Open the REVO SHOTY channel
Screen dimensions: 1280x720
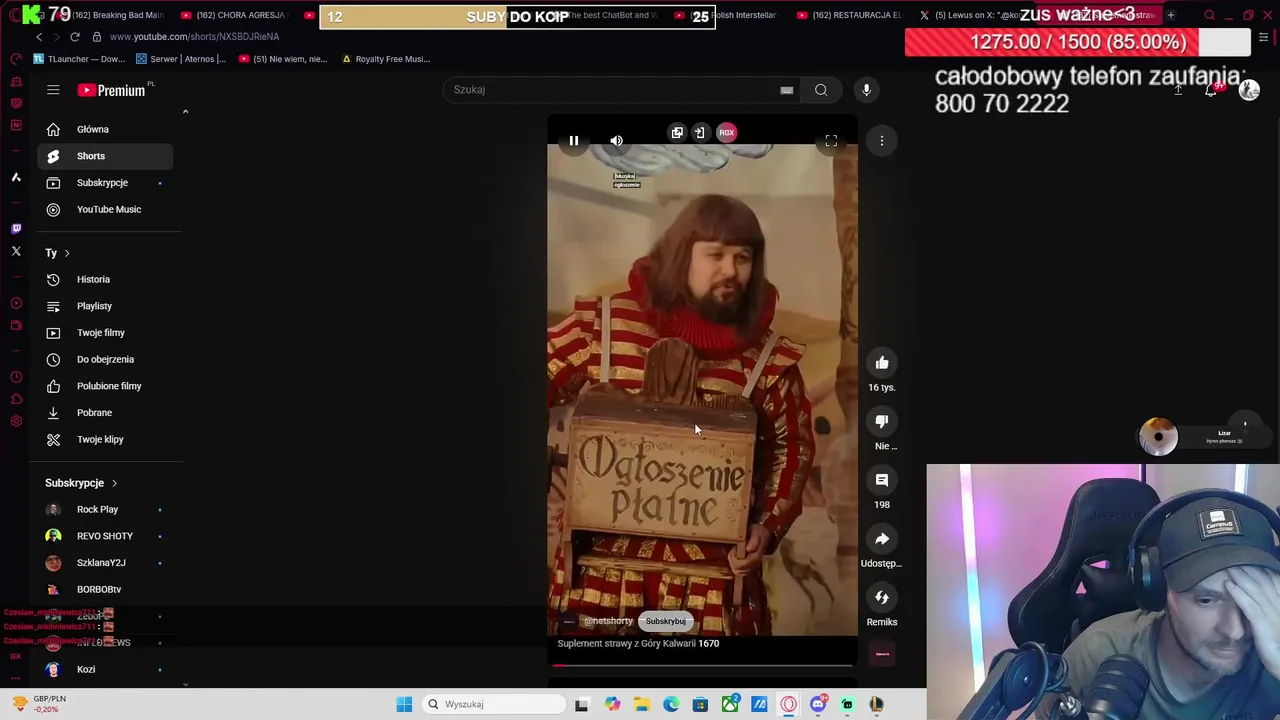(x=105, y=536)
